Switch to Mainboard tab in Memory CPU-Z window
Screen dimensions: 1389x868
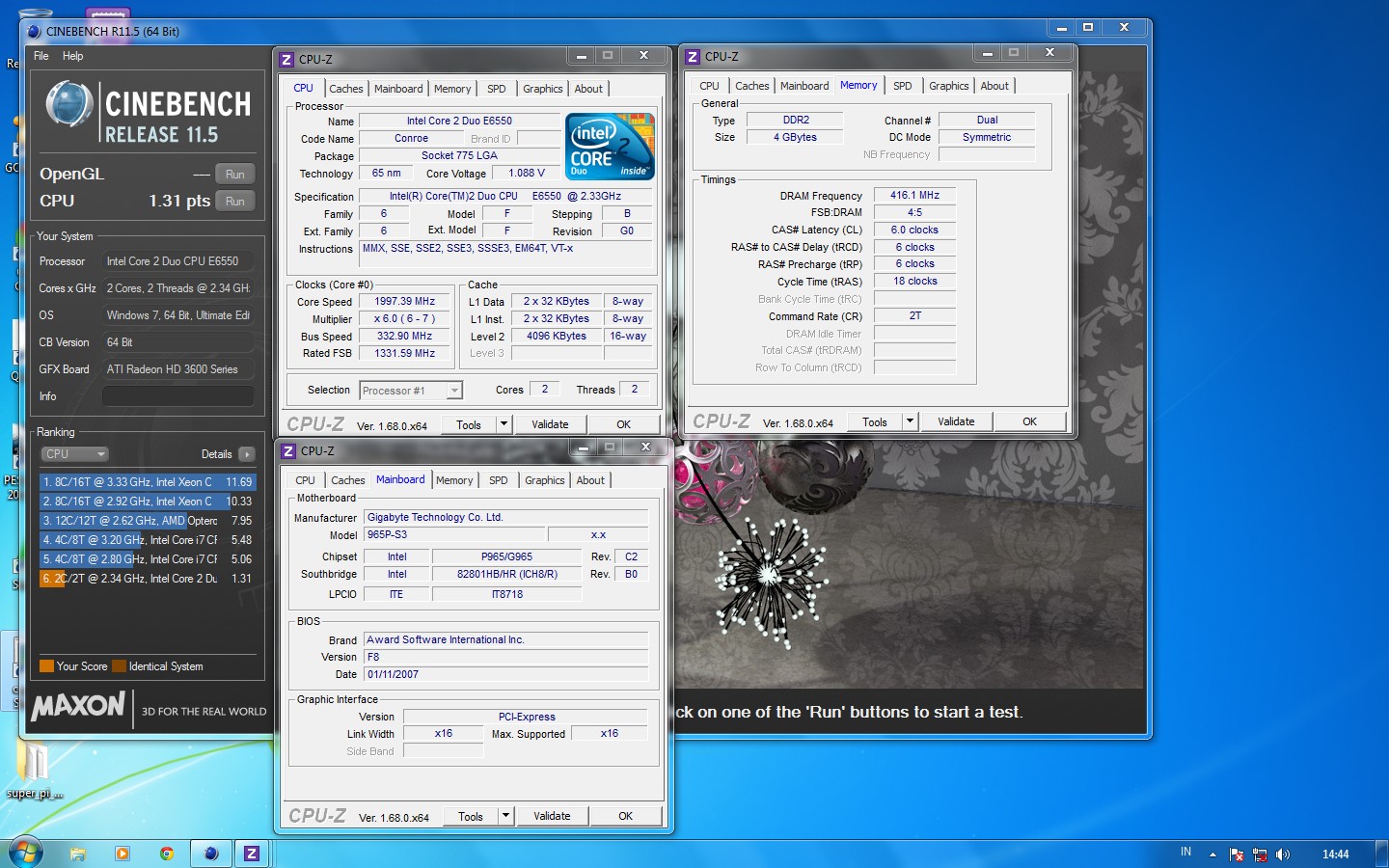tap(804, 86)
